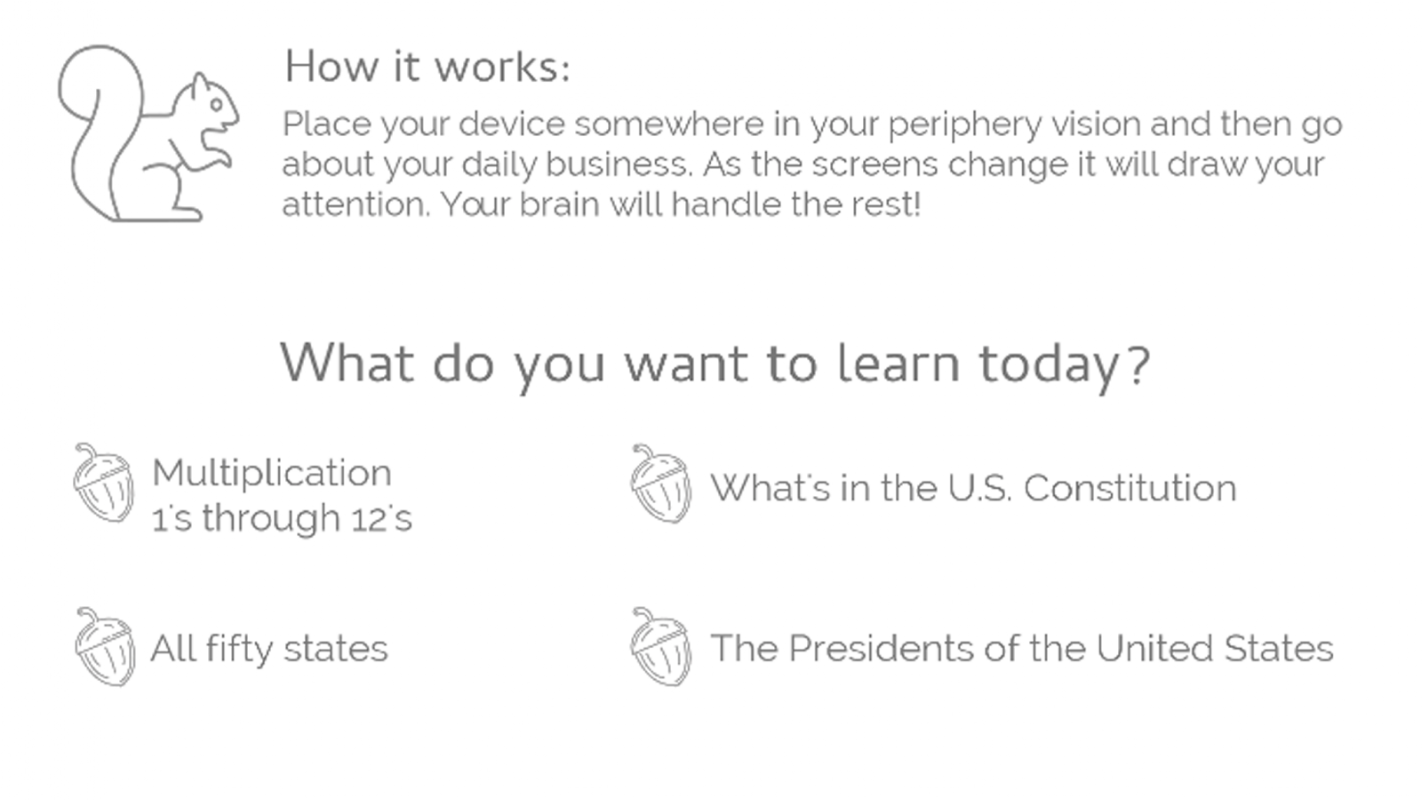This screenshot has height=800, width=1422.
Task: Click the line starting "Place your device"
Action: [x=812, y=126]
